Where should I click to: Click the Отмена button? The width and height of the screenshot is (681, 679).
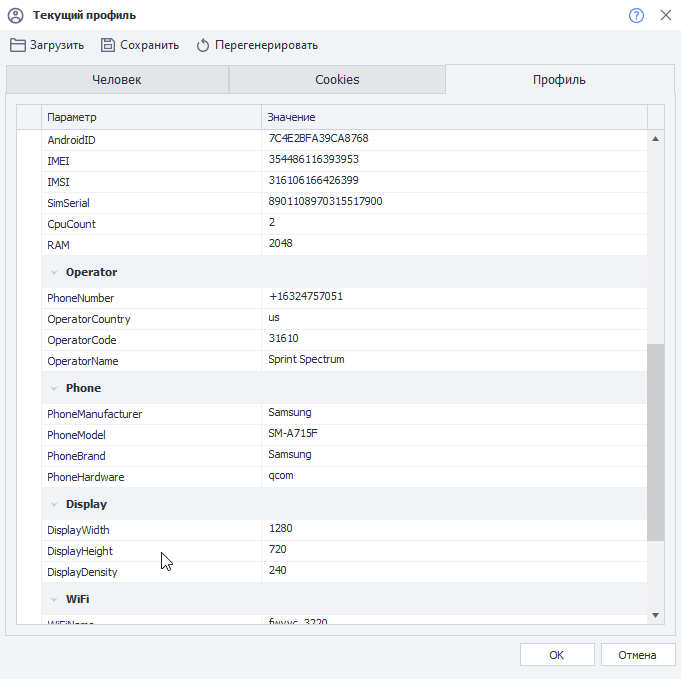(638, 655)
